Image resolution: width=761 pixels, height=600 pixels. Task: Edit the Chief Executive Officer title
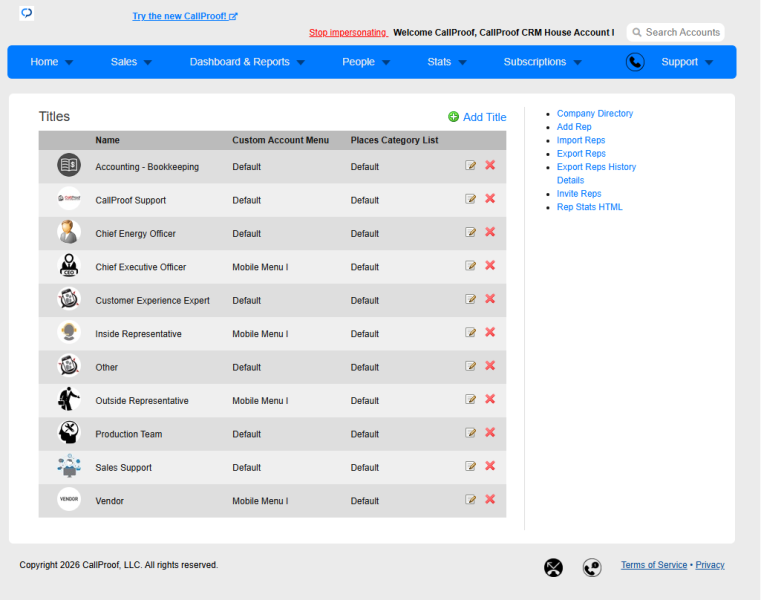coord(470,266)
